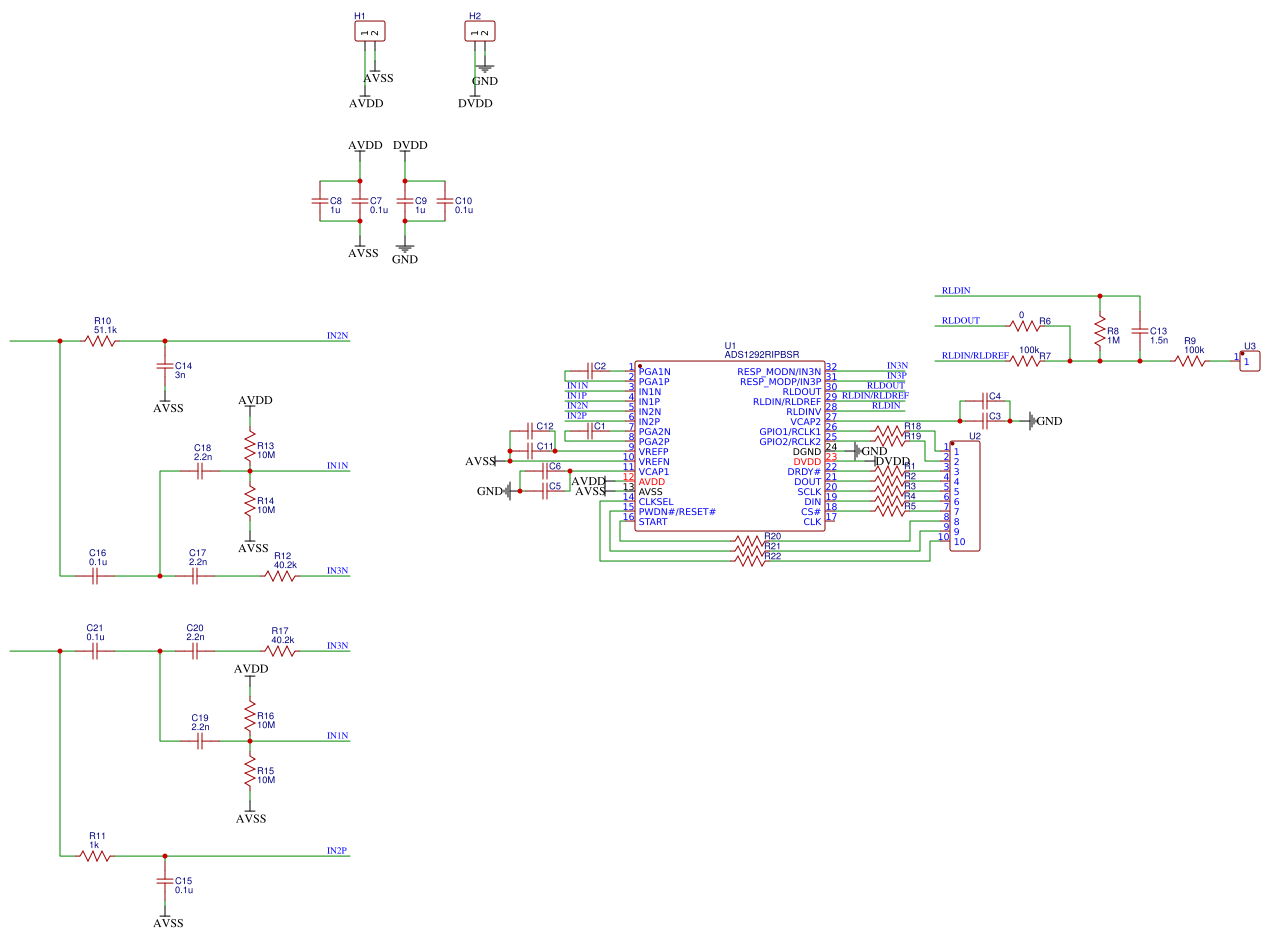Viewport: 1270px width, 939px height.
Task: Click capacitor C15 0.1u symbol
Action: click(x=165, y=881)
